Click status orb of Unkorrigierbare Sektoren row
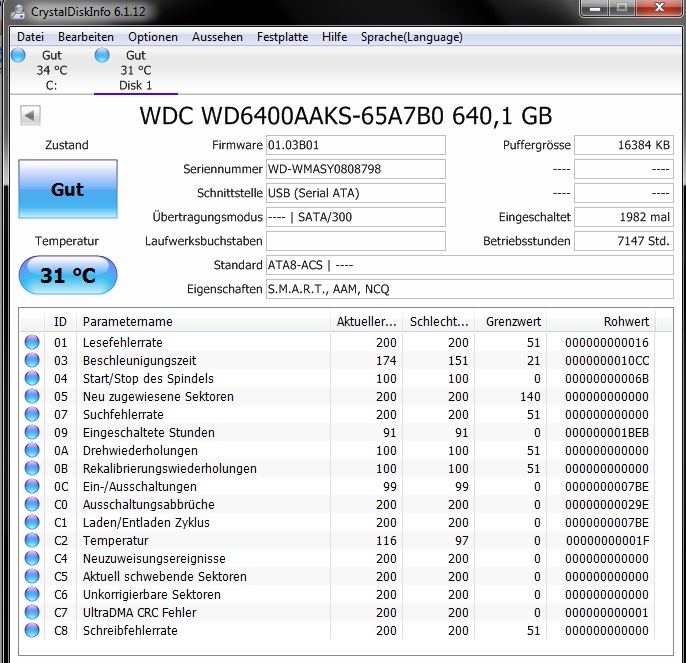 pyautogui.click(x=32, y=594)
